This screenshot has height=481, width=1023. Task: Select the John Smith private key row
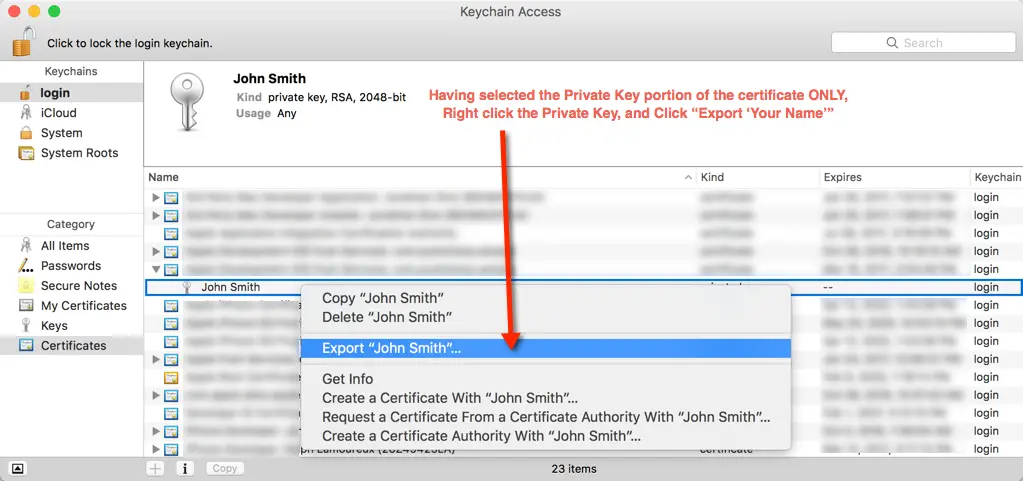[x=583, y=287]
